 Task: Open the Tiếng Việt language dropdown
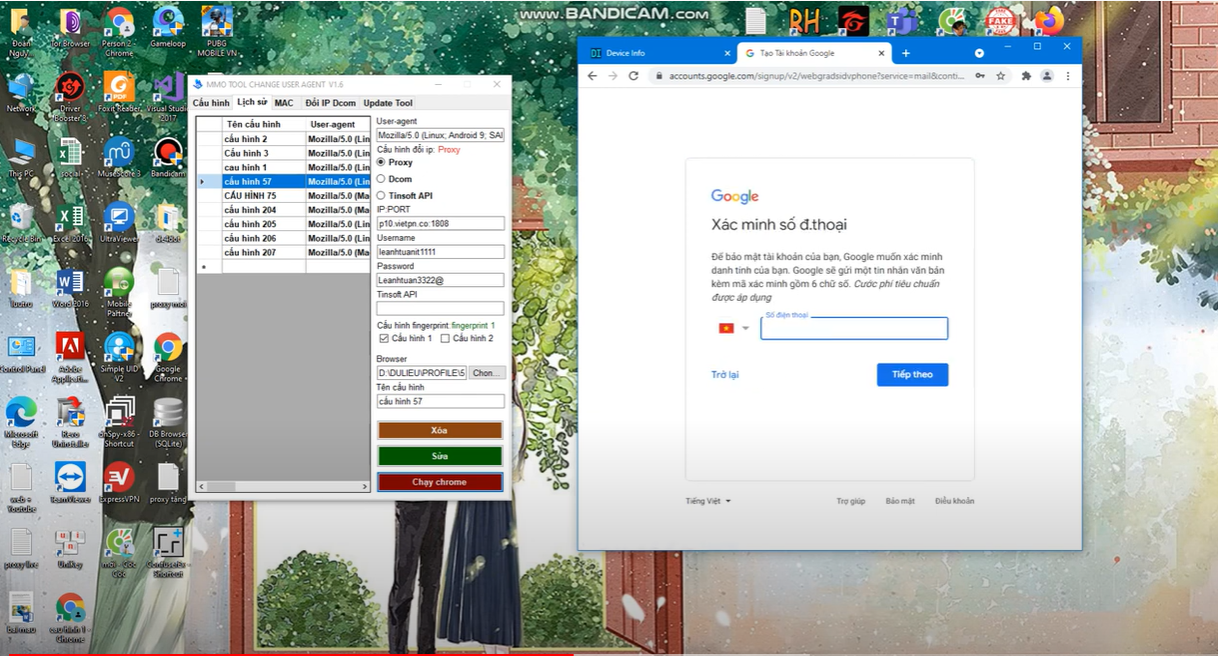707,501
